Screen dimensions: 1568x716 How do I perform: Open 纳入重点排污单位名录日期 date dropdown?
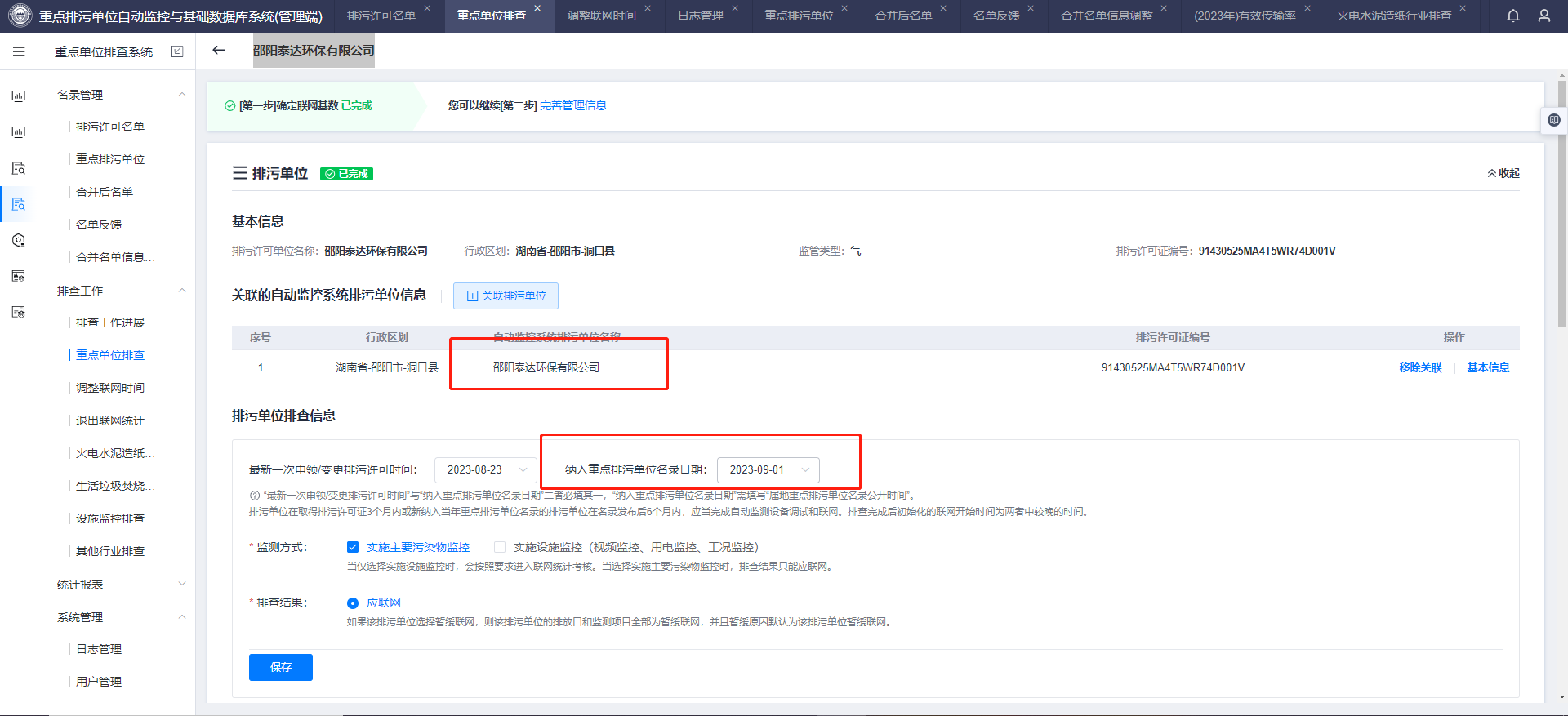click(x=768, y=469)
